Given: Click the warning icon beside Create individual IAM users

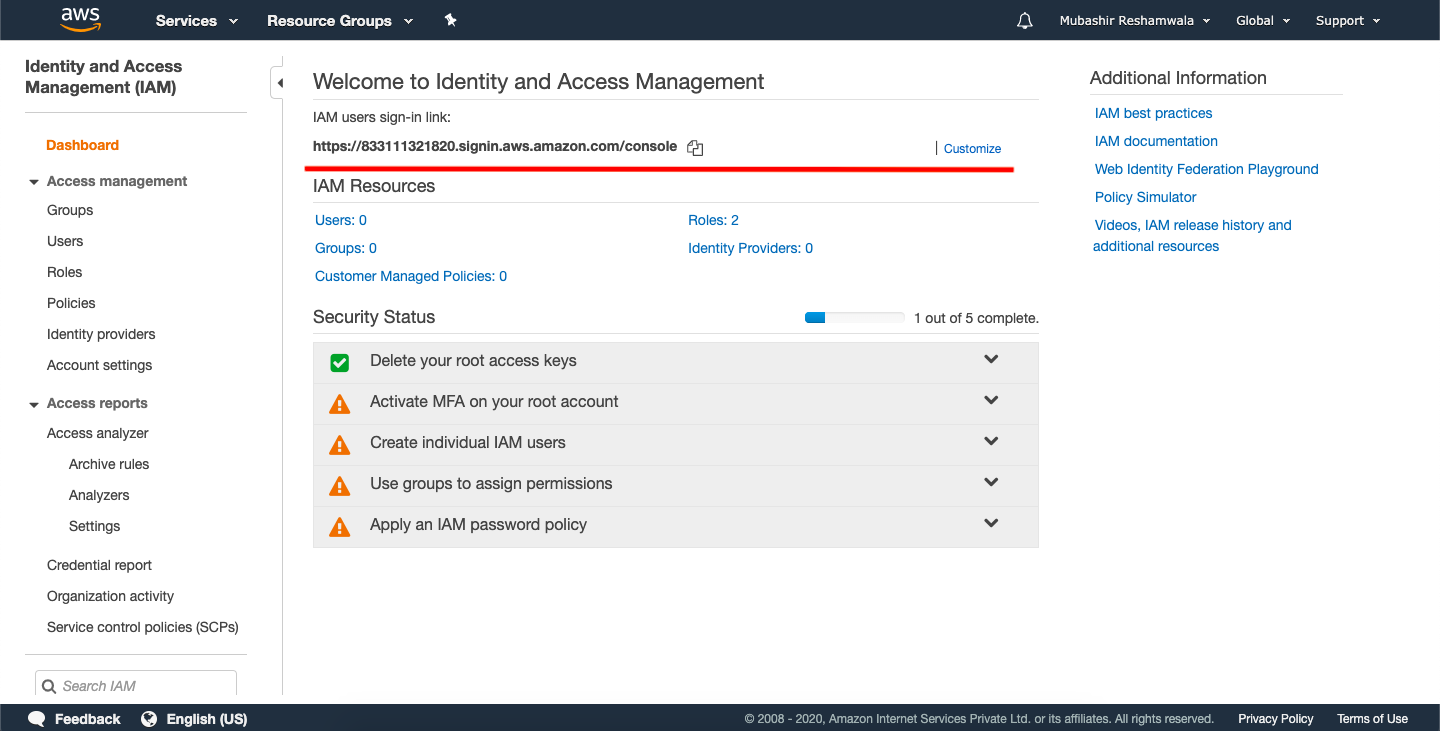Looking at the screenshot, I should tap(340, 445).
